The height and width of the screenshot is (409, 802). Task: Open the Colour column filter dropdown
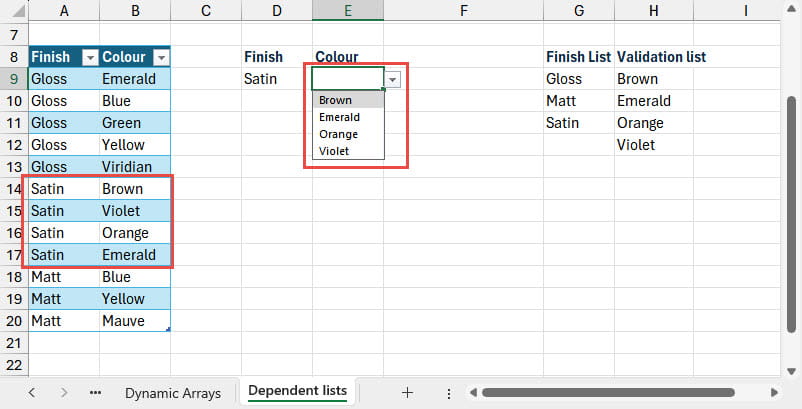tap(160, 57)
